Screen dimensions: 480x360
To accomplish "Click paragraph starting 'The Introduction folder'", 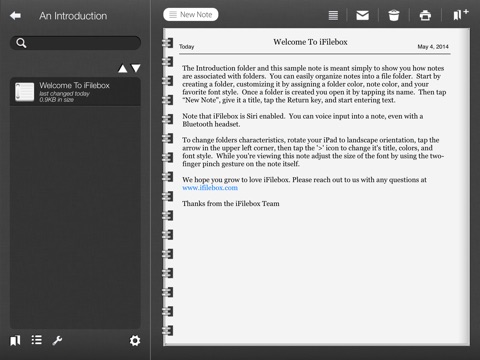I will coord(314,84).
